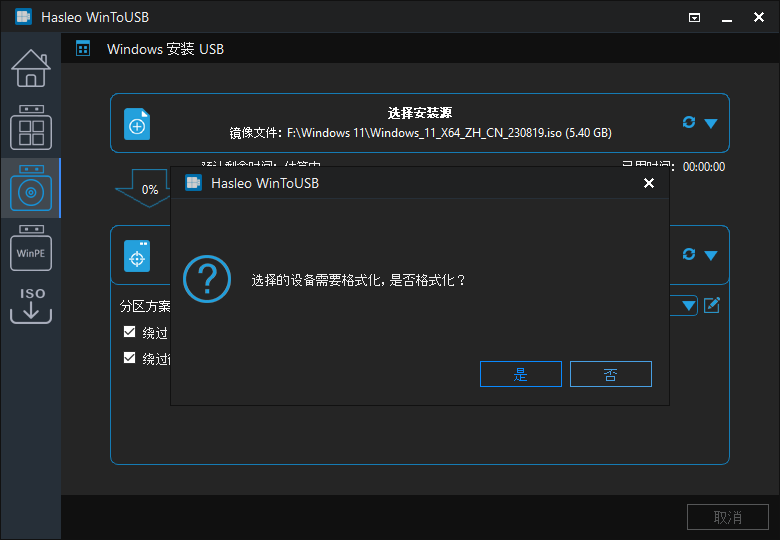This screenshot has height=540, width=780.
Task: Open the Home page sidebar icon
Action: click(31, 69)
